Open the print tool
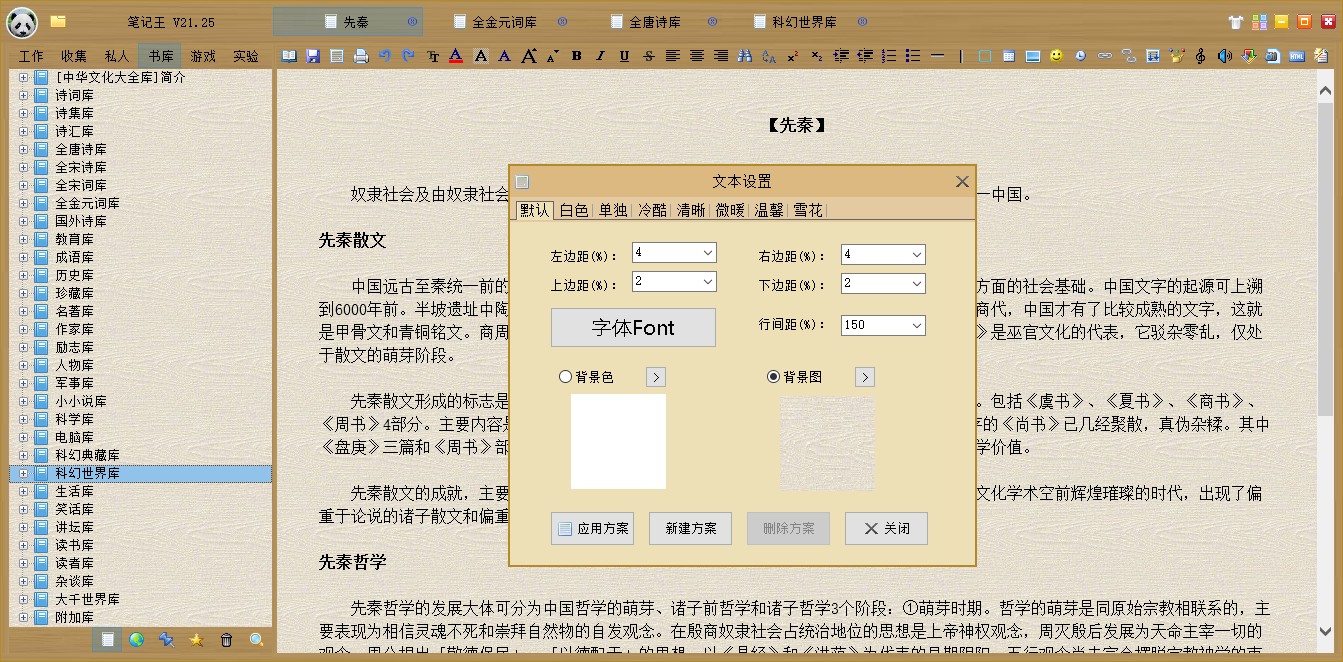Image resolution: width=1343 pixels, height=662 pixels. tap(358, 57)
